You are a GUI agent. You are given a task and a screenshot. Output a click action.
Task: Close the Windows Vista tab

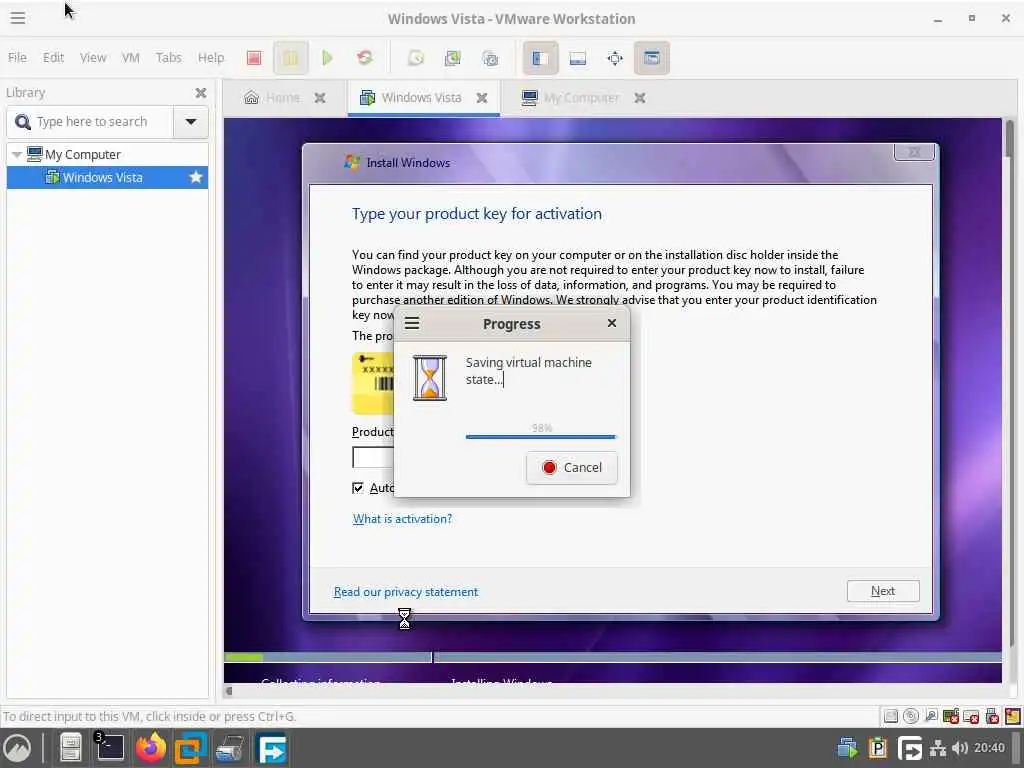481,98
